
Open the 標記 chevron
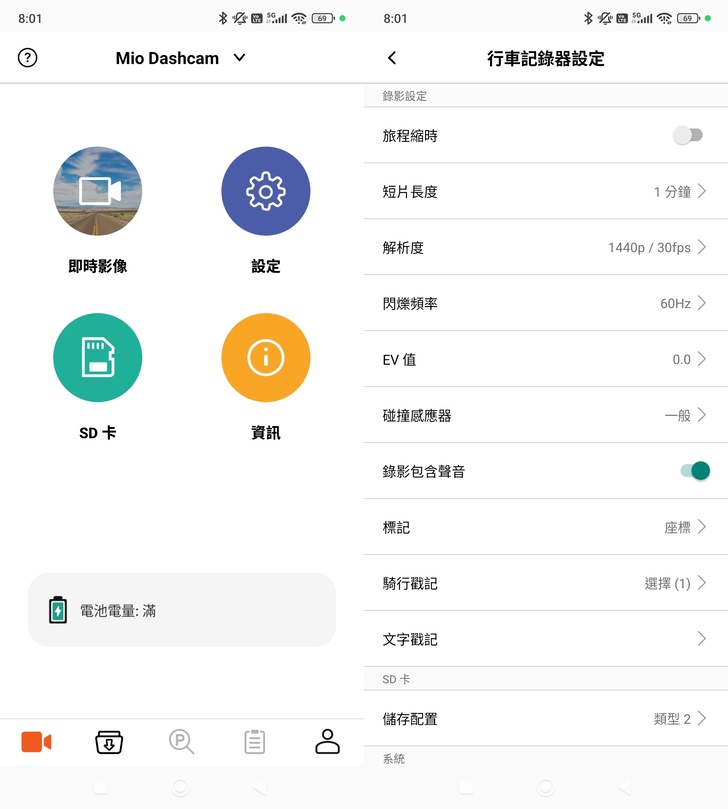[702, 527]
